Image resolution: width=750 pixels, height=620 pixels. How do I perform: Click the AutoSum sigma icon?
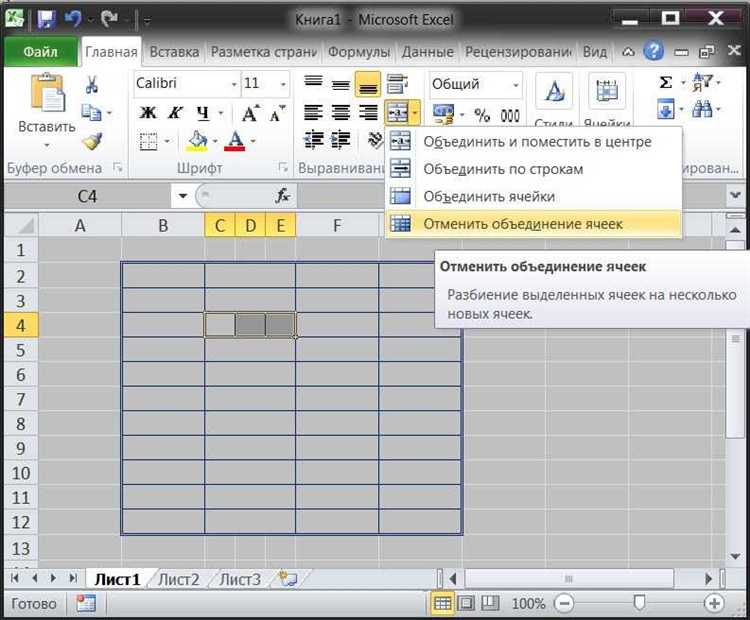(665, 83)
